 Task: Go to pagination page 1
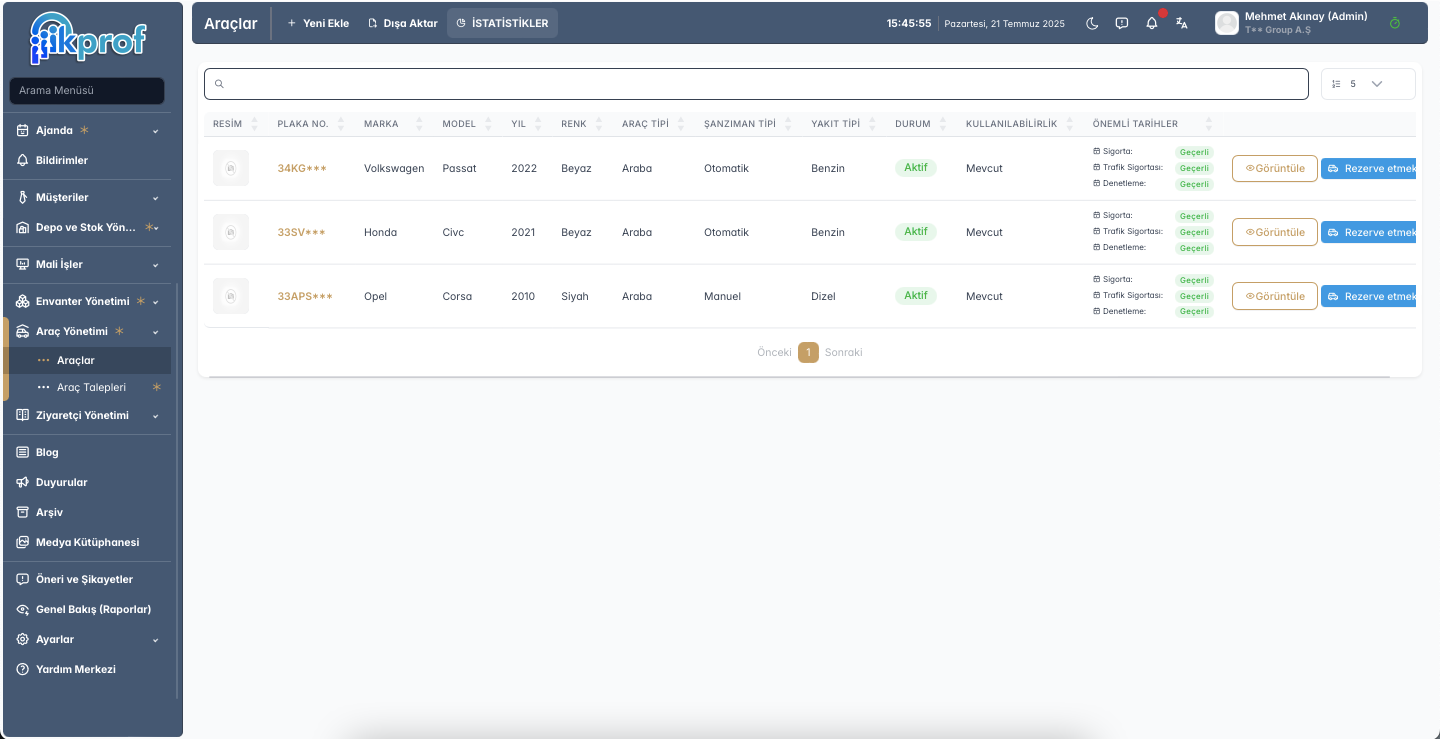808,352
